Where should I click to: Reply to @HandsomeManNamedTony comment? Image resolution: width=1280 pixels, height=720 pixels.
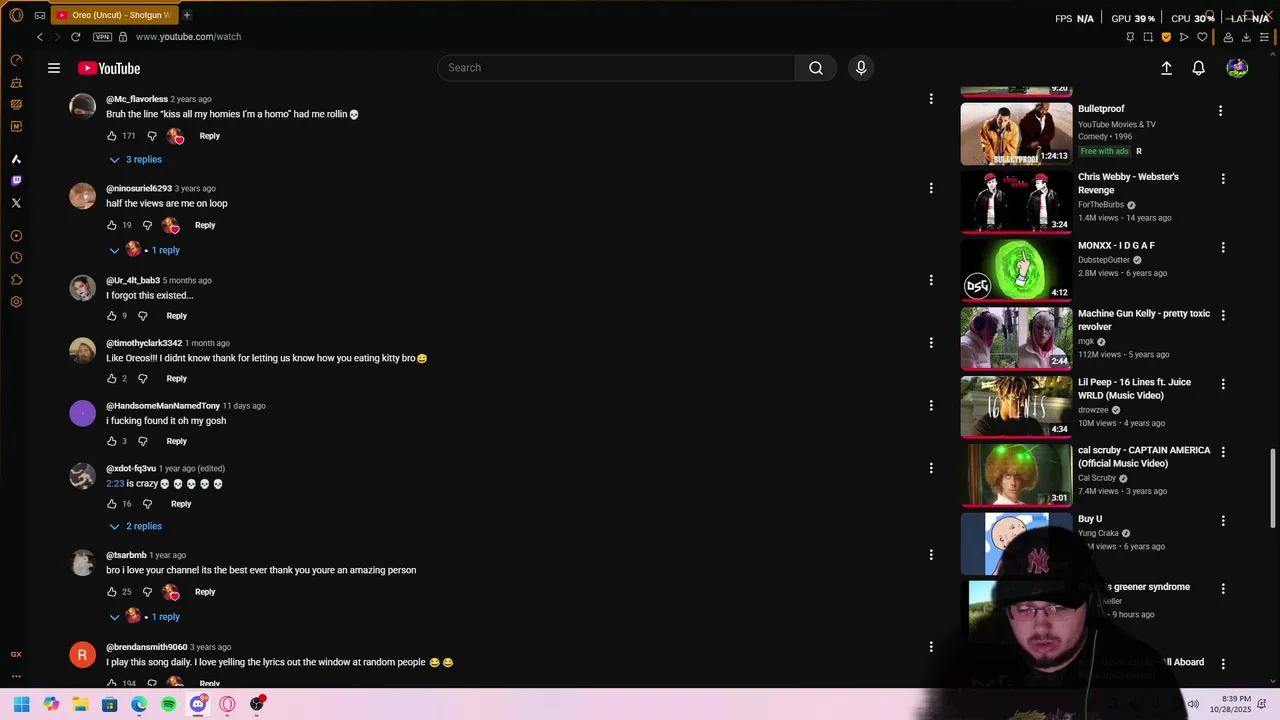[x=176, y=441]
